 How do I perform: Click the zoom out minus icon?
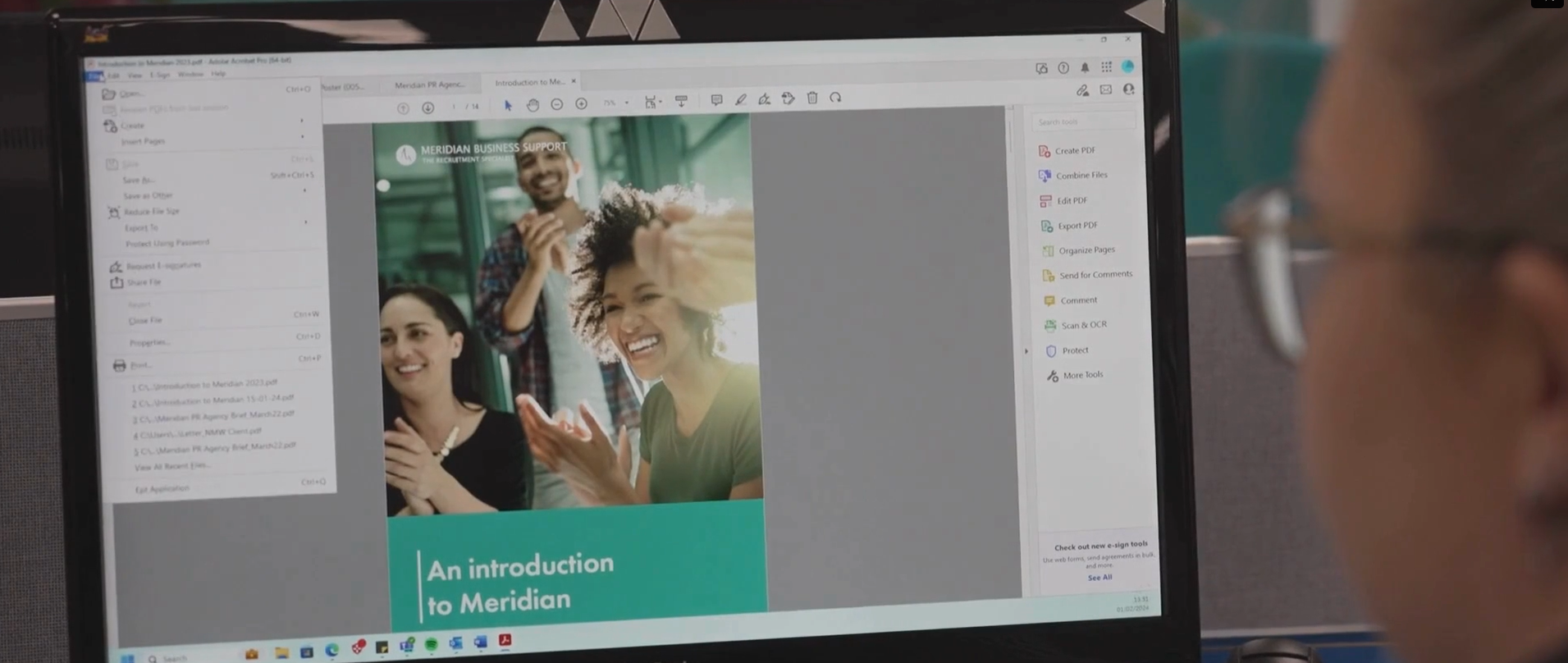point(557,104)
